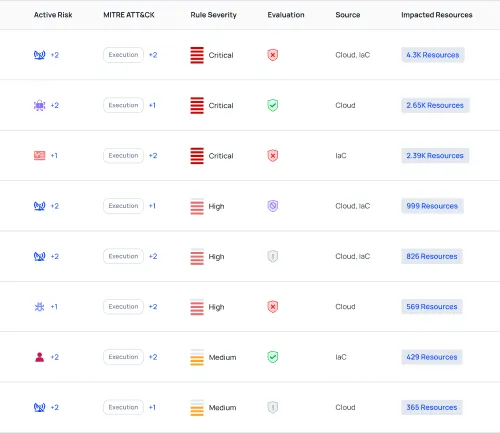Click the Execution tag in 429 Resources row
Viewport: 500px width, 433px height.
123,357
